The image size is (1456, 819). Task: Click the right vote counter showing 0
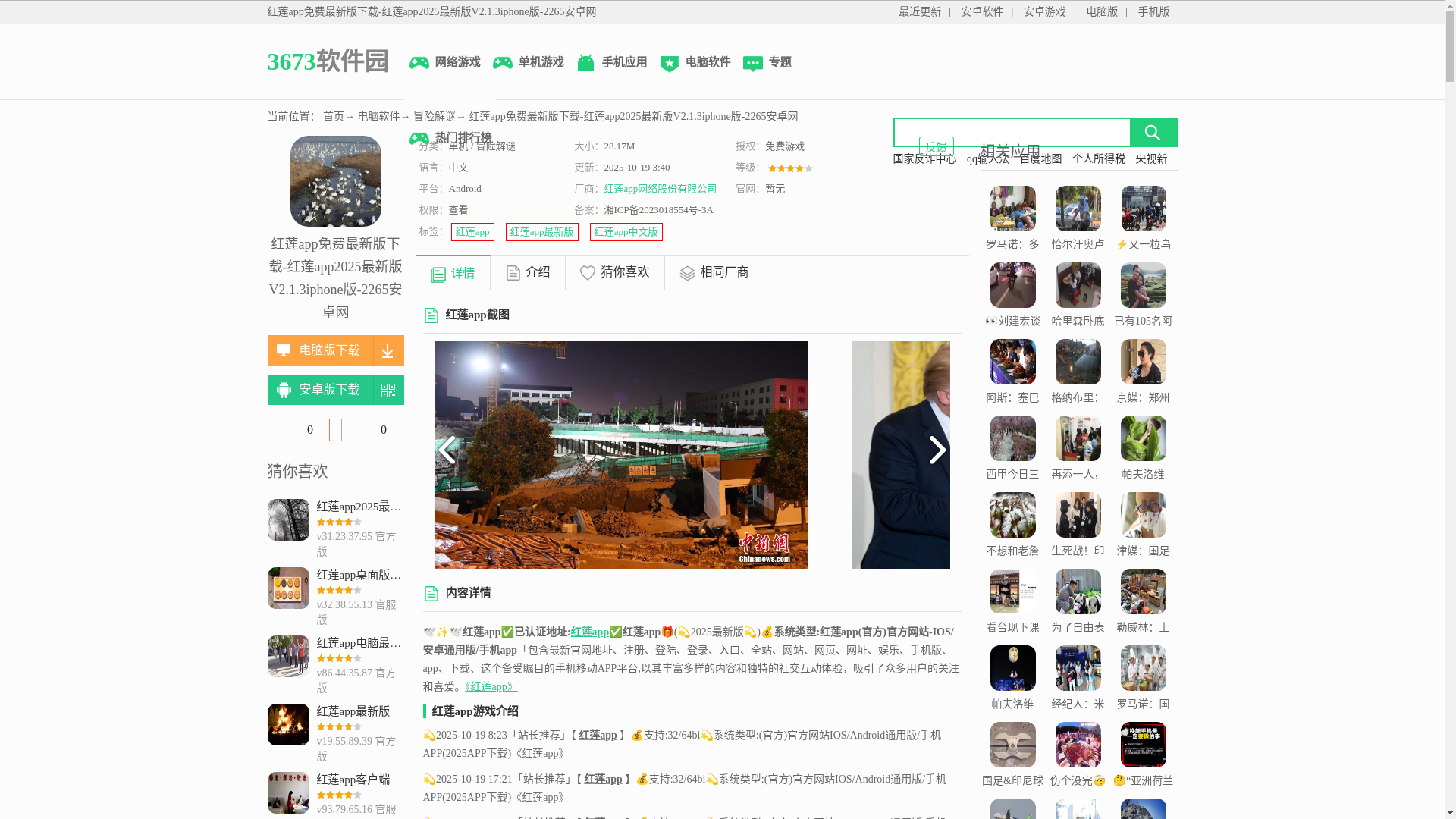click(x=372, y=430)
